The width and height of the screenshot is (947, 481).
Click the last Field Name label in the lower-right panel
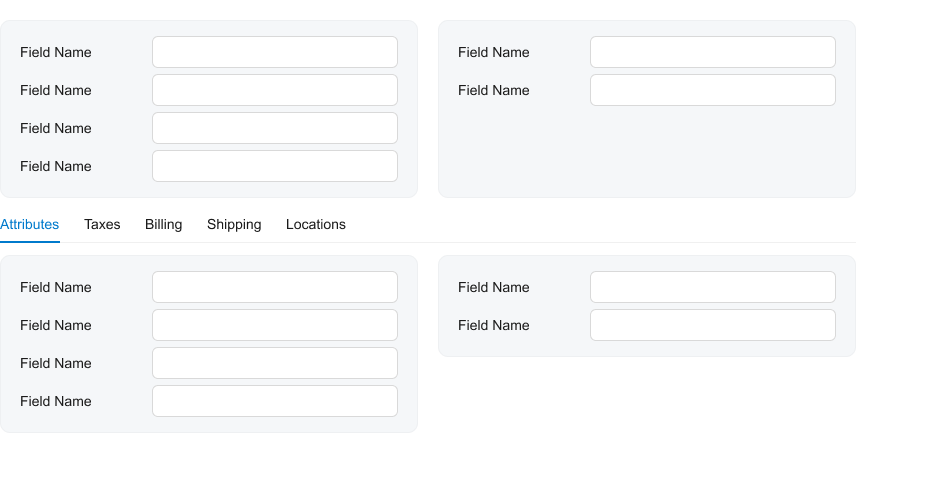pos(494,325)
